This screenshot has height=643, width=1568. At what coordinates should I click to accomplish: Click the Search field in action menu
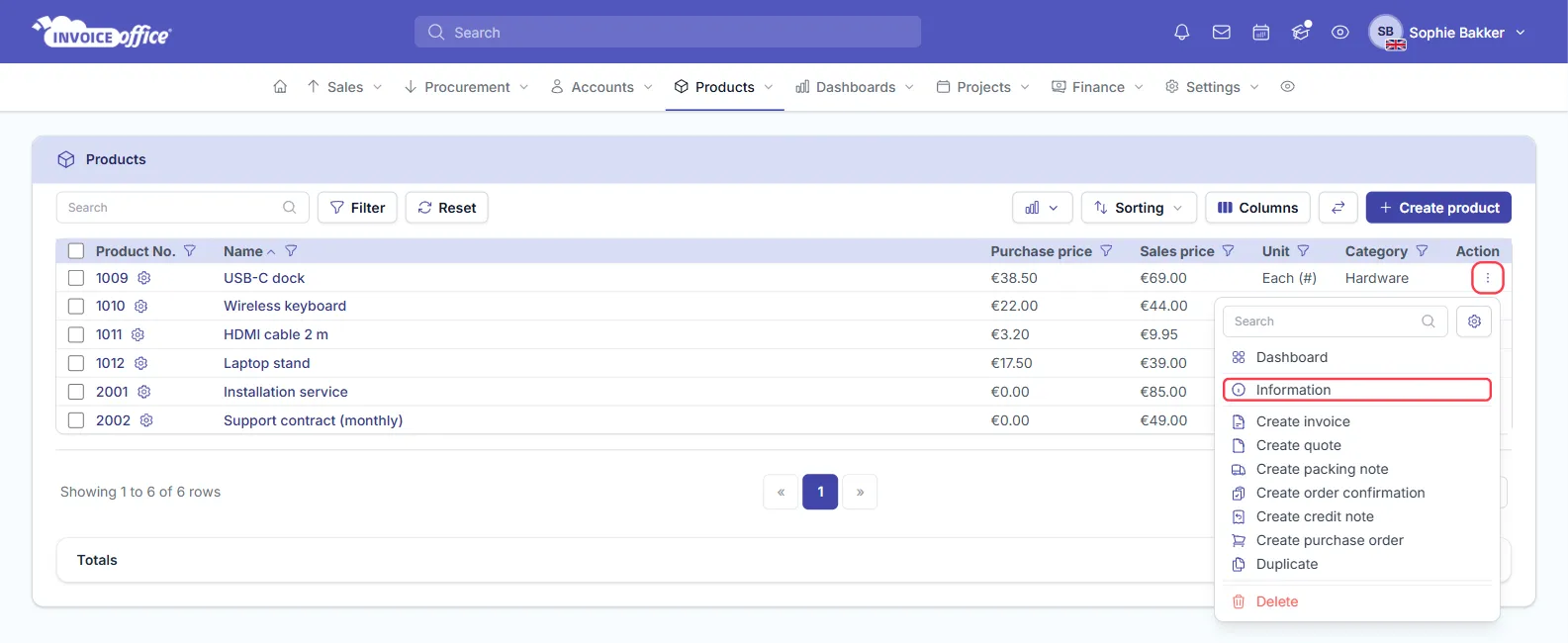1336,321
